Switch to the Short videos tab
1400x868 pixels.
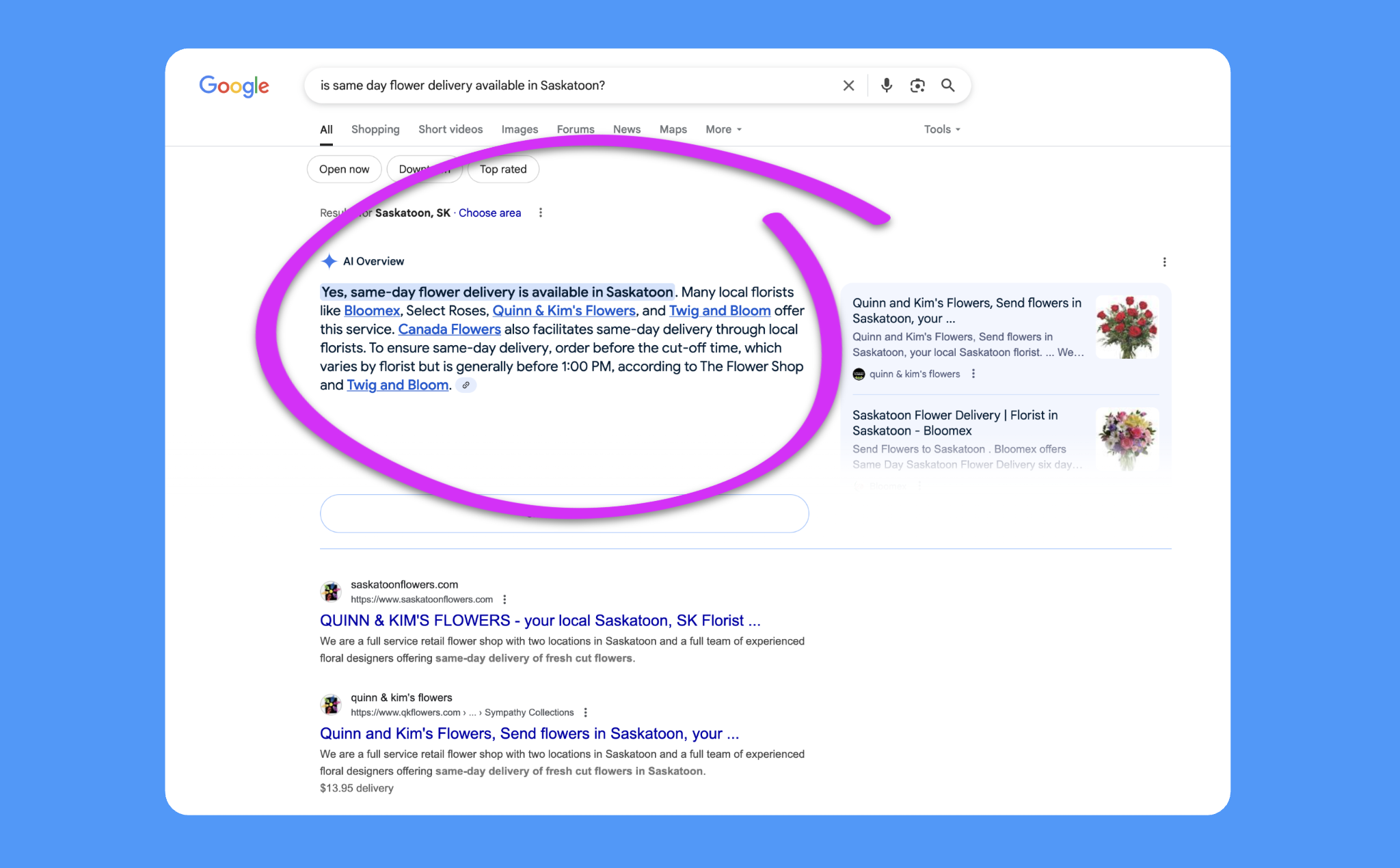click(x=450, y=129)
